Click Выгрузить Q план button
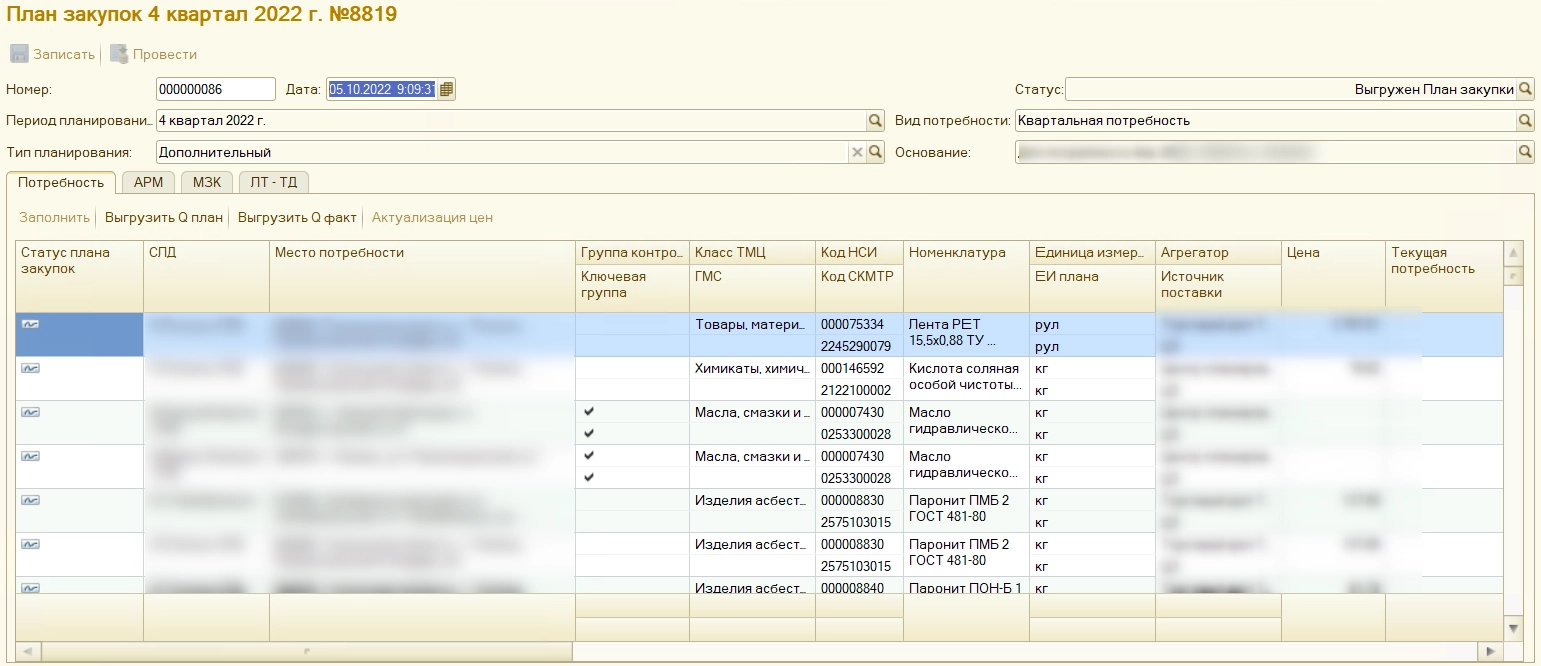Viewport: 1541px width, 666px height. pyautogui.click(x=164, y=217)
